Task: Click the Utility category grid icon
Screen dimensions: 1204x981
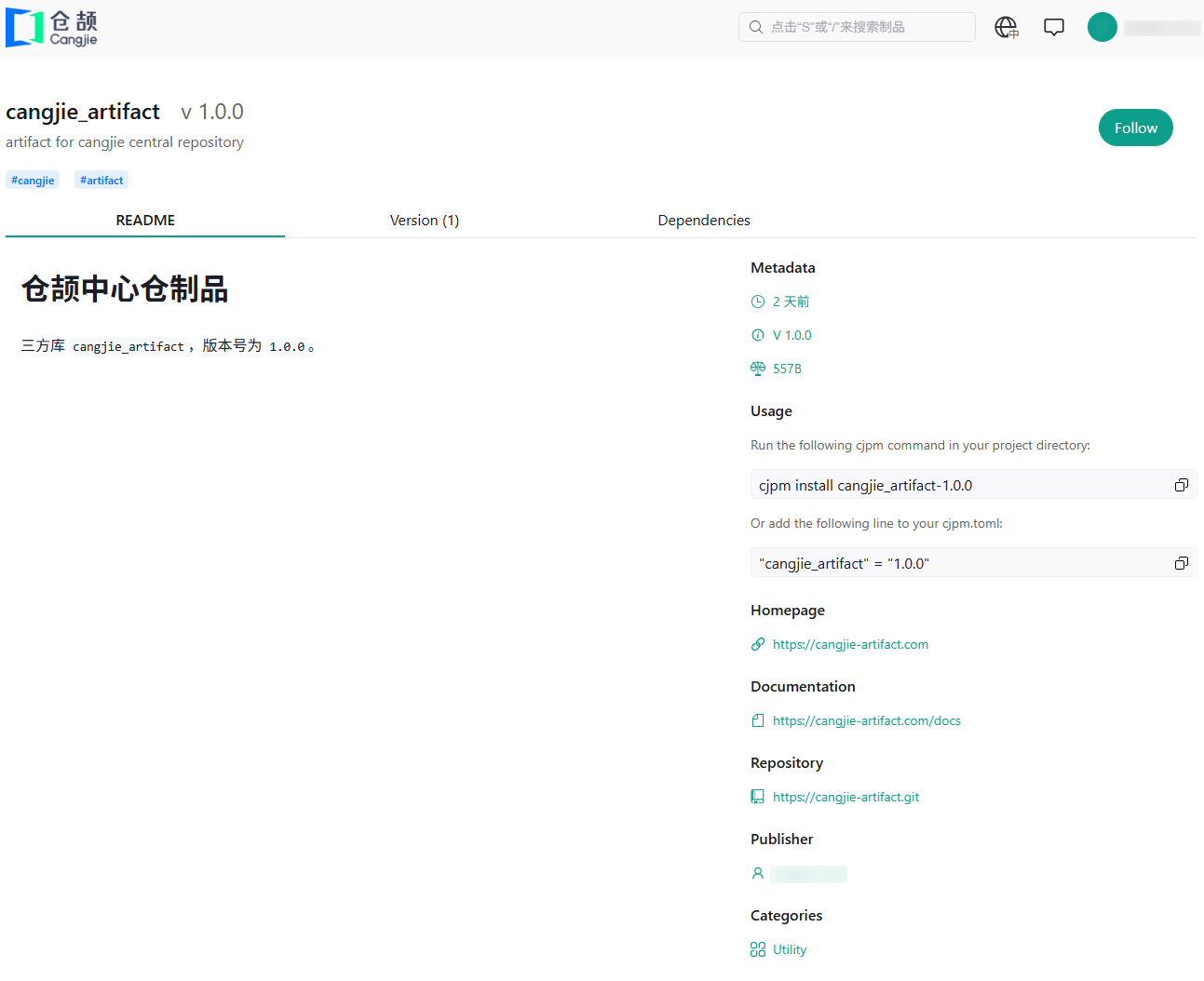Action: point(758,949)
